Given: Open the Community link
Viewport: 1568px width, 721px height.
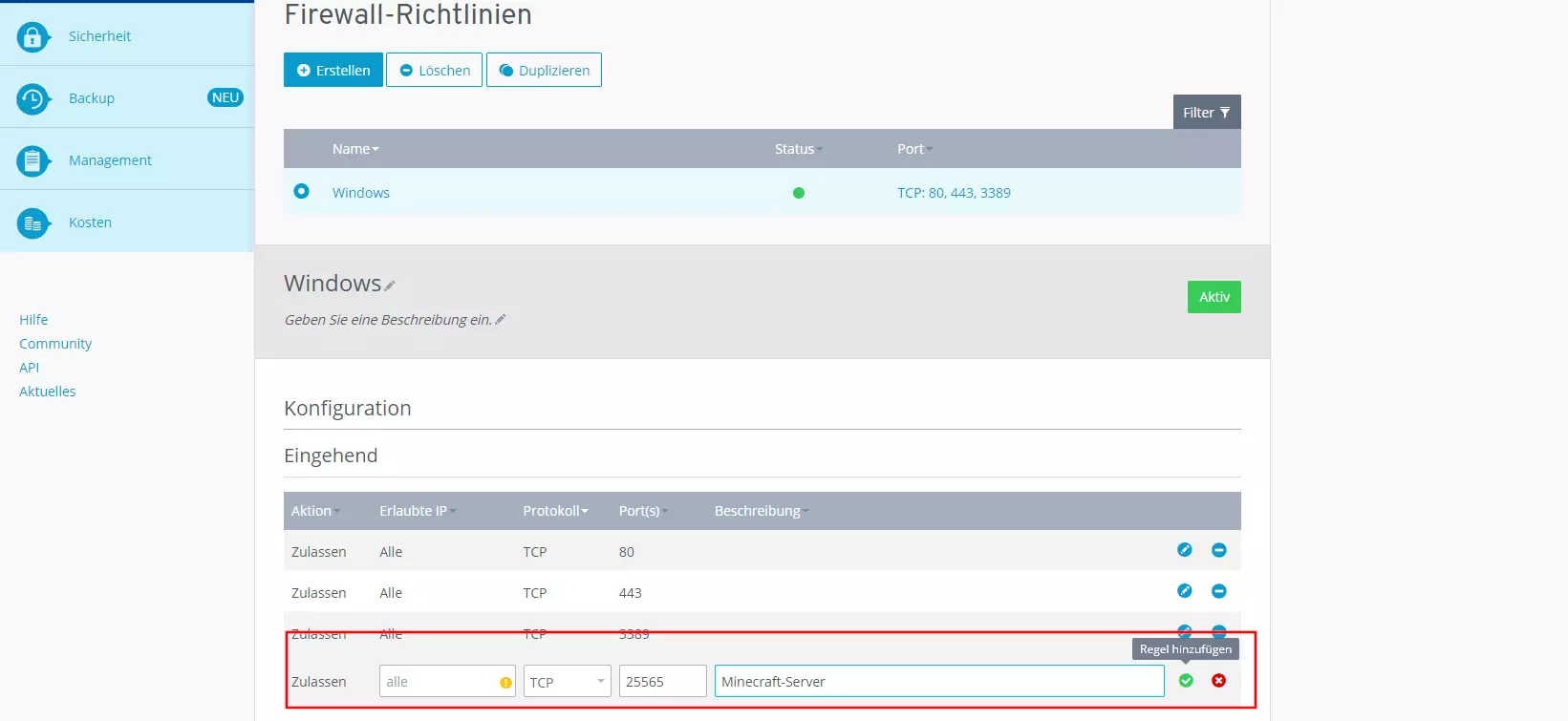Looking at the screenshot, I should point(55,344).
